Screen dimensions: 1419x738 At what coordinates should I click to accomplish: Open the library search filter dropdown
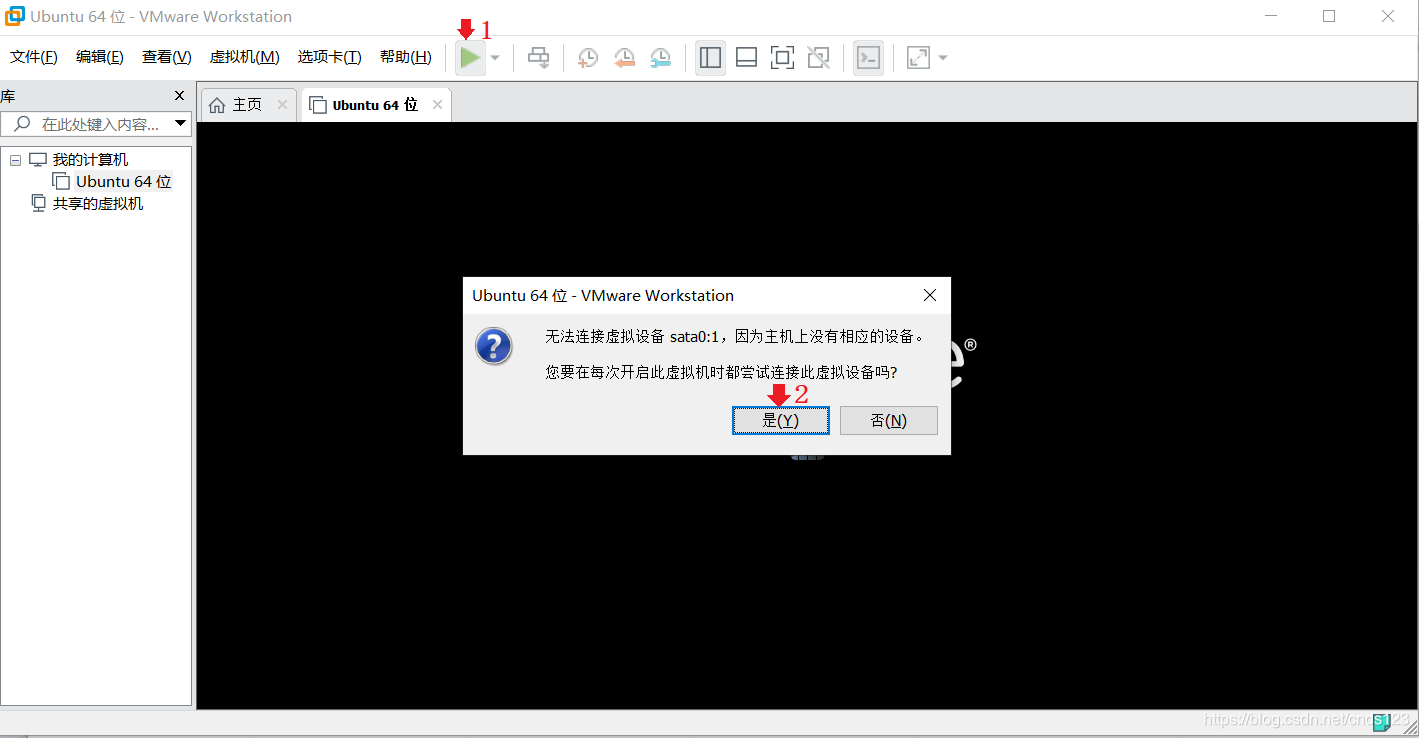tap(181, 124)
